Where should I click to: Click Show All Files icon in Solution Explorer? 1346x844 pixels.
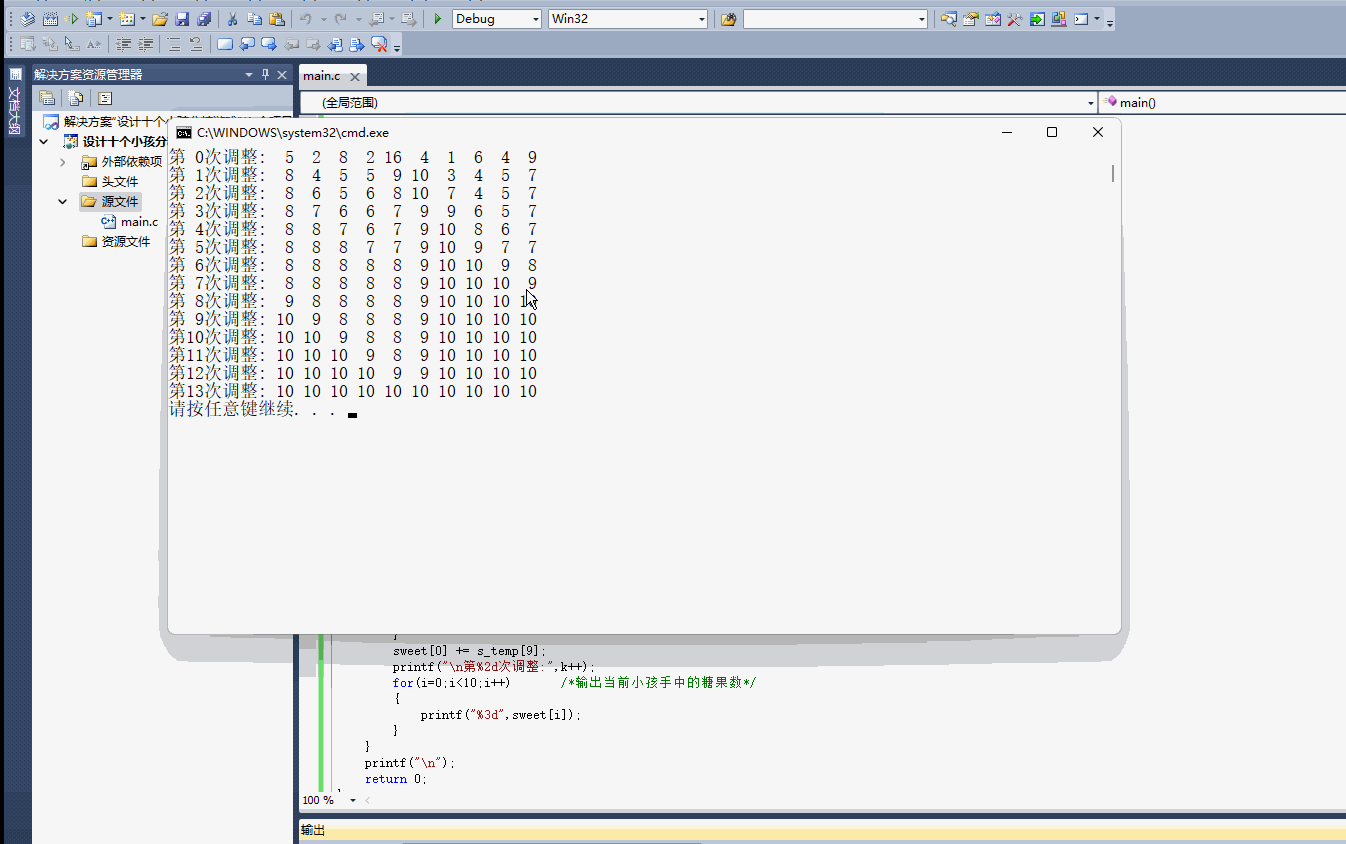tap(75, 98)
